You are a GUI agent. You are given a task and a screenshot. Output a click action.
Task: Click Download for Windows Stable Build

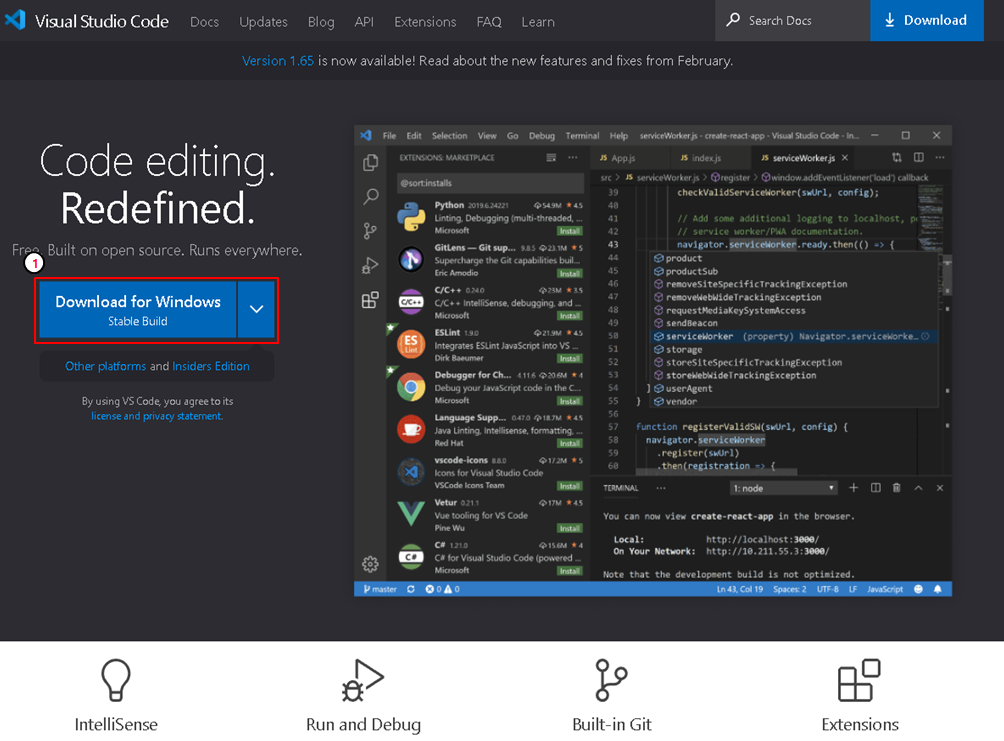point(138,310)
